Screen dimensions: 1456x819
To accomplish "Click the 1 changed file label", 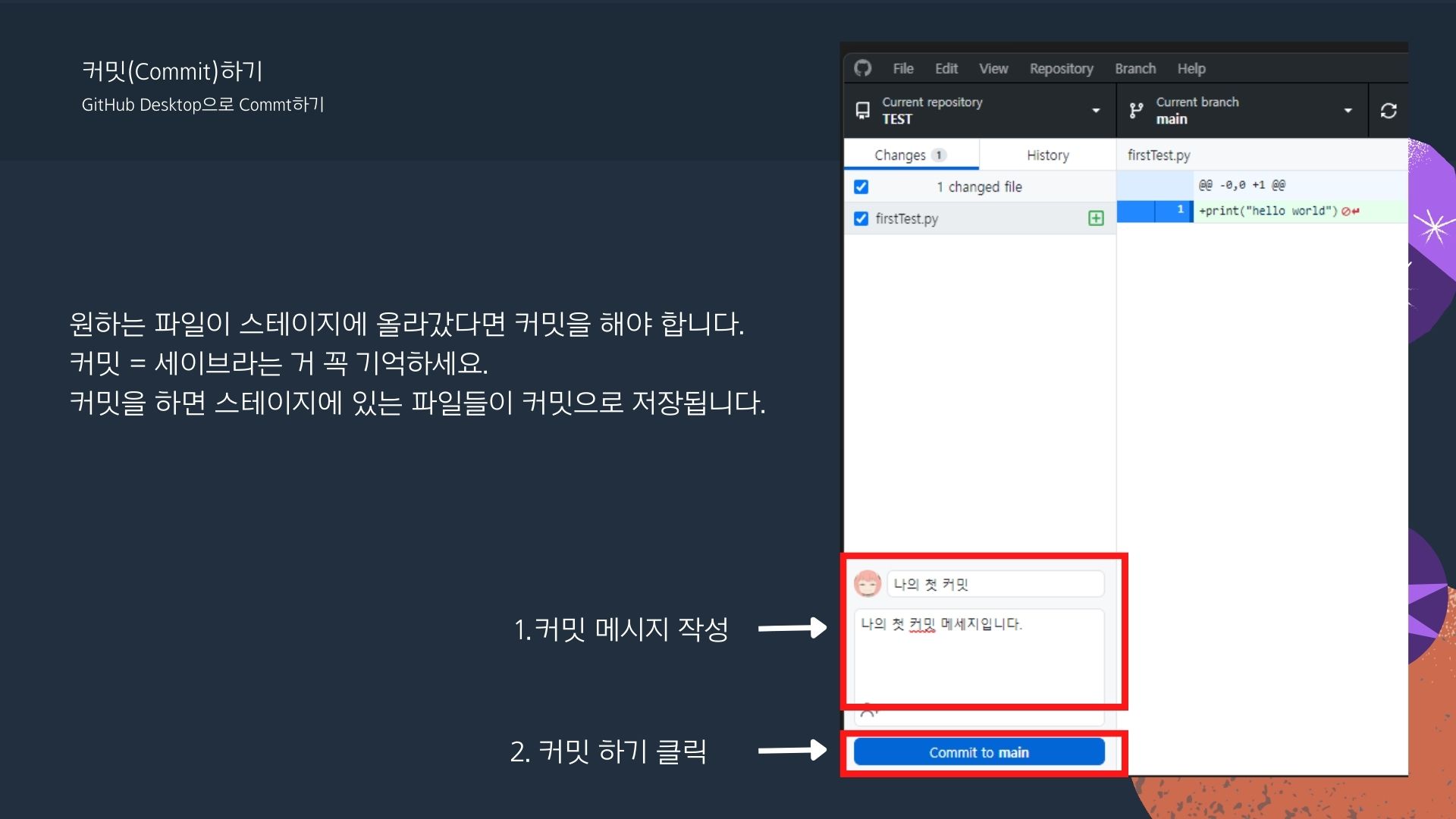I will (x=979, y=187).
